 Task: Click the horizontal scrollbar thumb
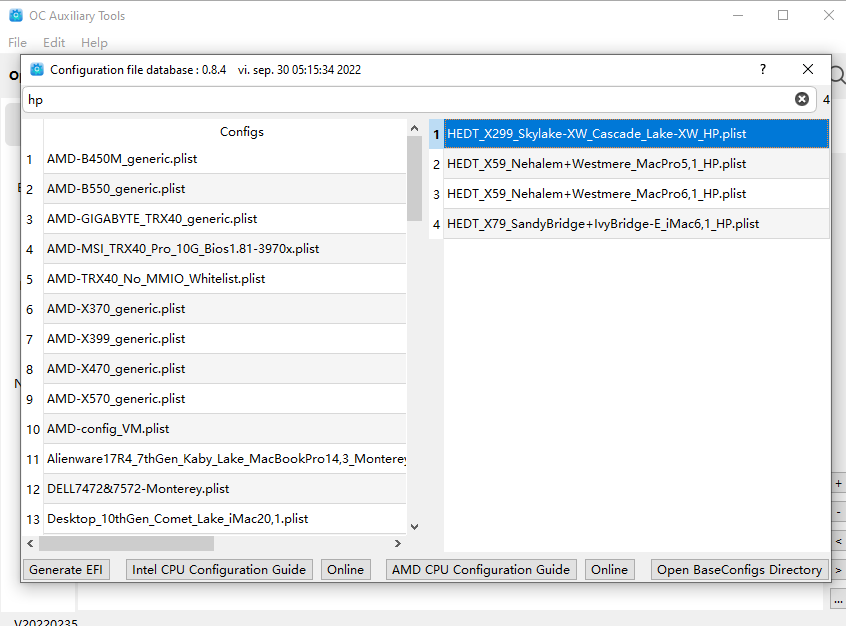[x=126, y=543]
